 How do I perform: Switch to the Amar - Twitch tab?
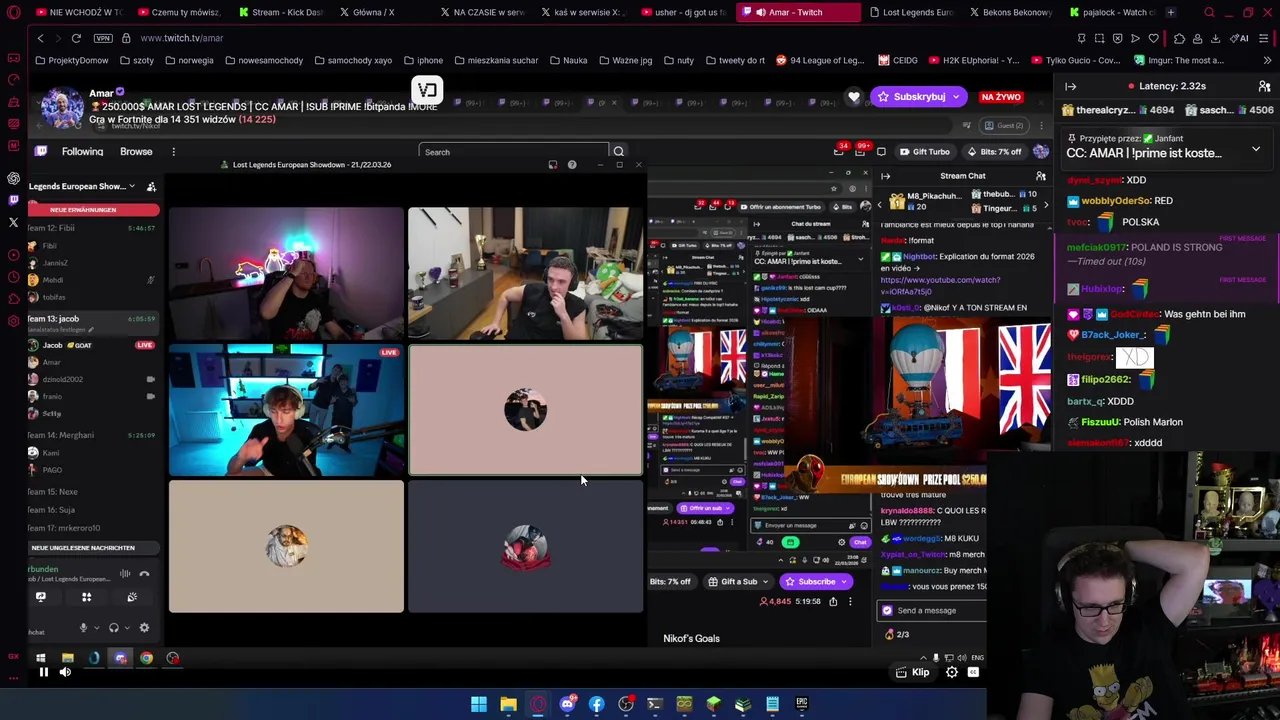click(x=797, y=12)
